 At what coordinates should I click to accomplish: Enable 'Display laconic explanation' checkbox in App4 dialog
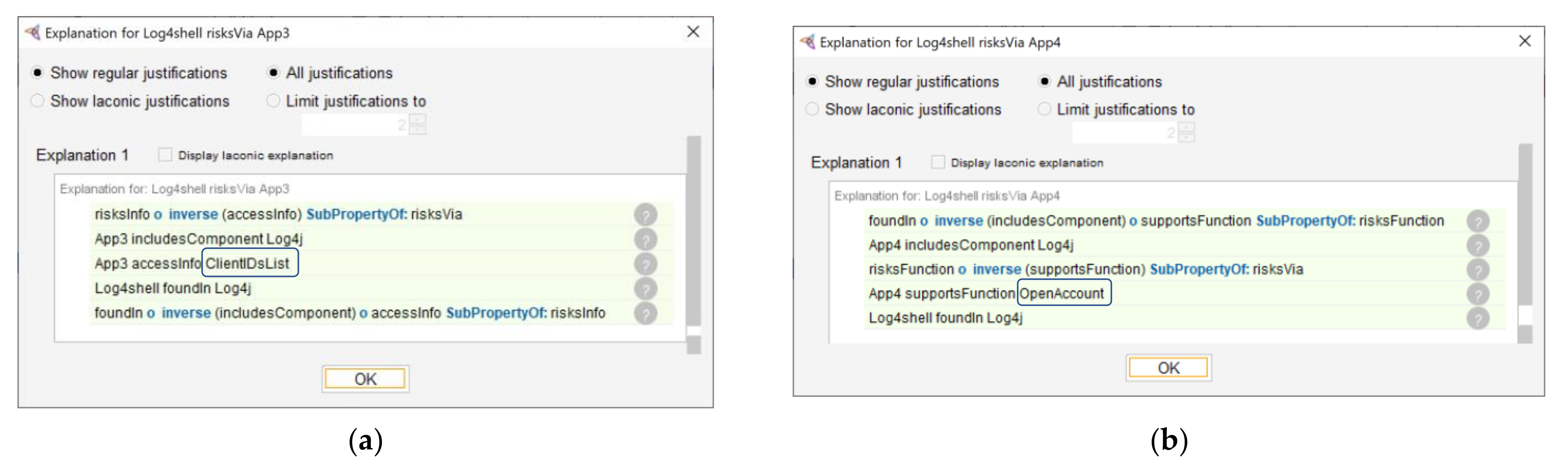click(938, 162)
